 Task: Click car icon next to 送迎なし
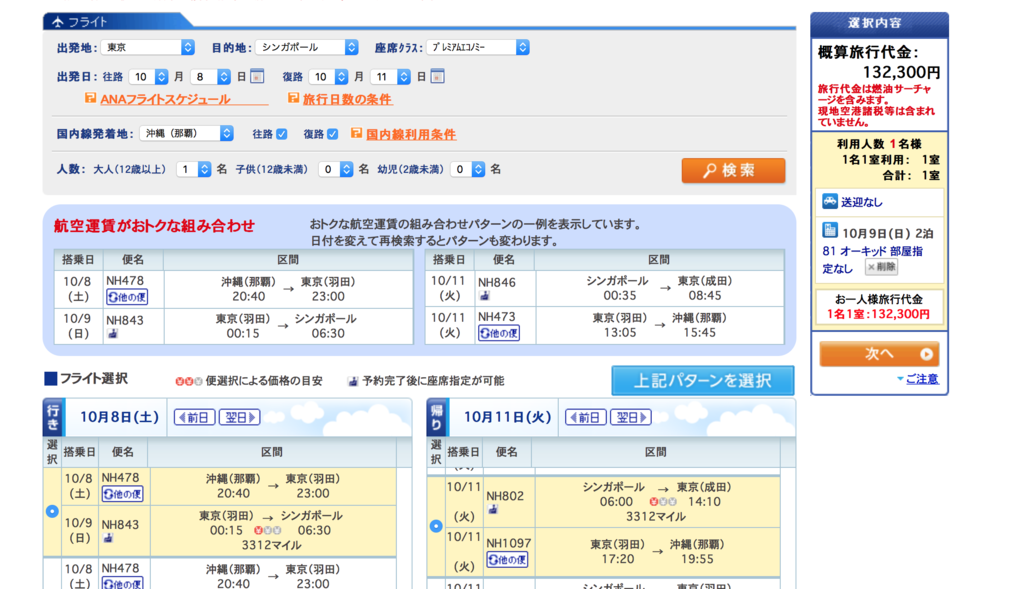pos(829,201)
